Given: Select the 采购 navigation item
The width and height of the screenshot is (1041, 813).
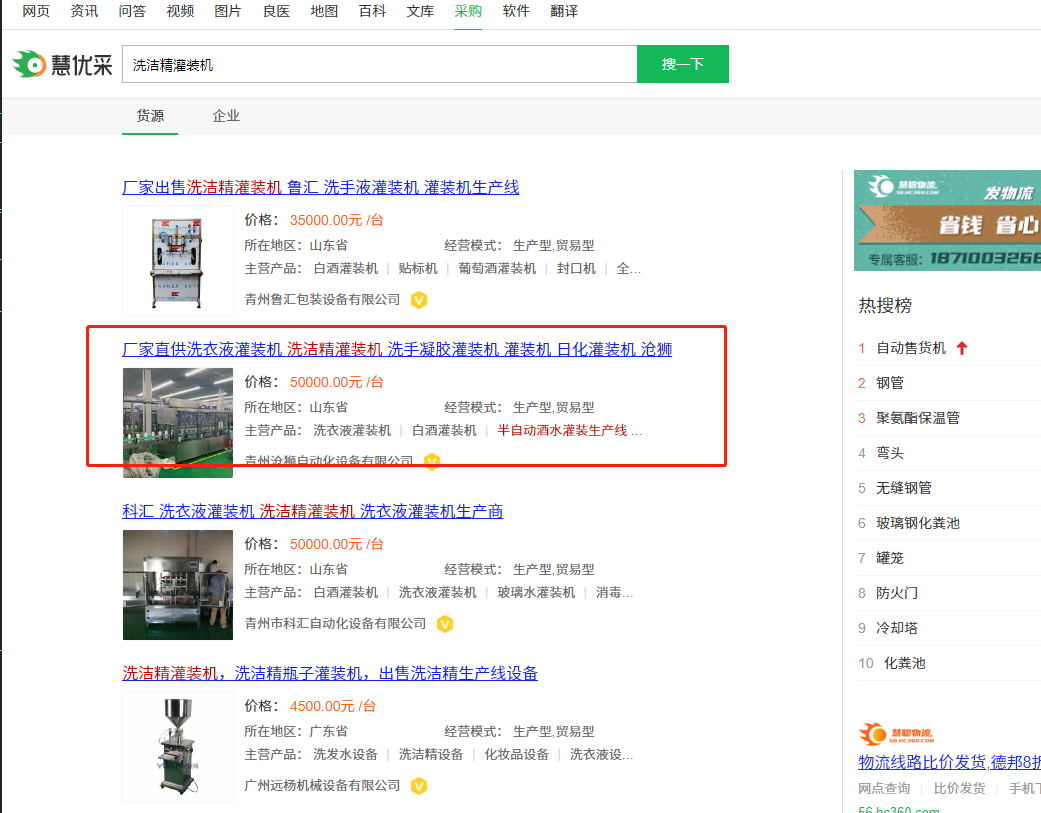Looking at the screenshot, I should pos(468,11).
